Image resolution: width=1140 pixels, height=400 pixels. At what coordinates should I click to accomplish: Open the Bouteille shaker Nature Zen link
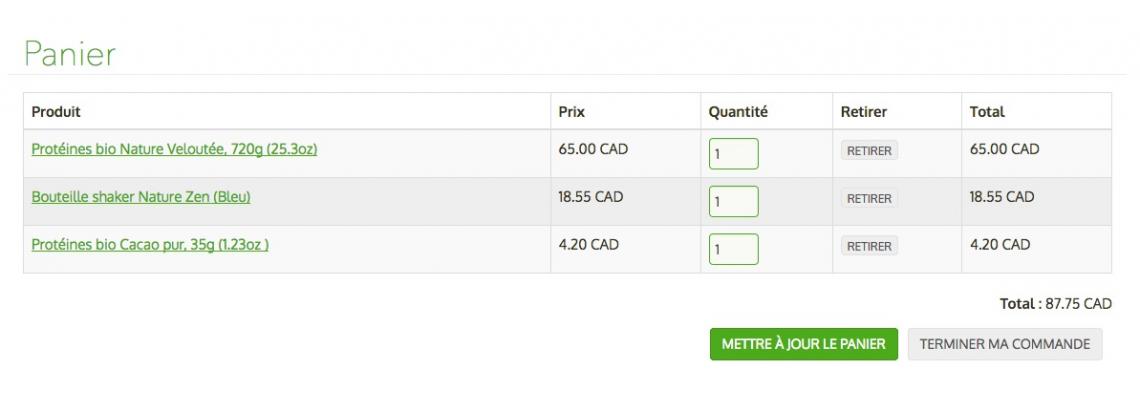point(140,197)
